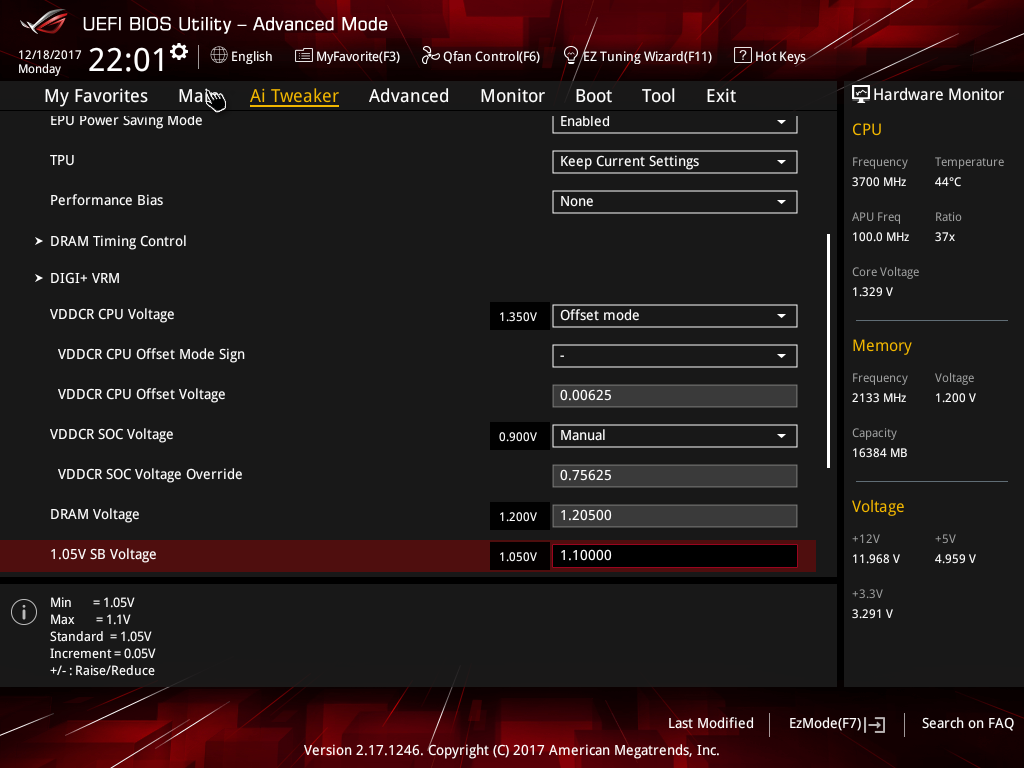The height and width of the screenshot is (768, 1024).
Task: Click the 1.200V DRAM current value box
Action: pyautogui.click(x=519, y=517)
